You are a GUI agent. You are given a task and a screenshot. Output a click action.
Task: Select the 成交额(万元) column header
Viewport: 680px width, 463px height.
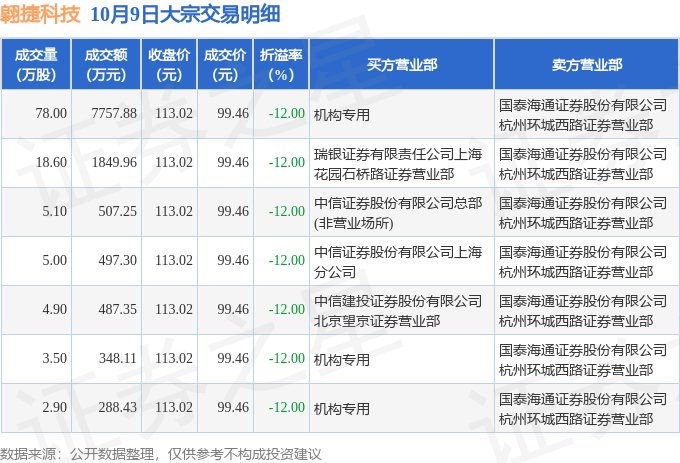[x=106, y=65]
